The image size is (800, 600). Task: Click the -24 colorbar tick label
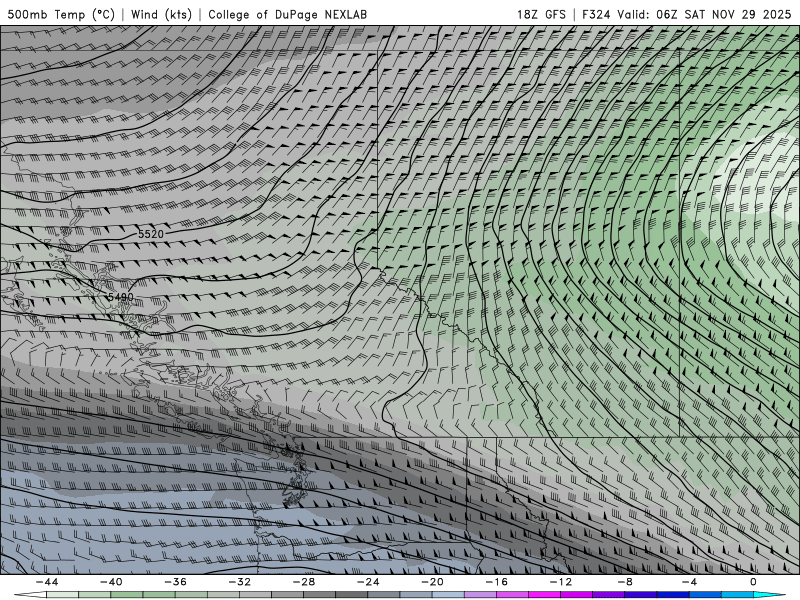[368, 582]
